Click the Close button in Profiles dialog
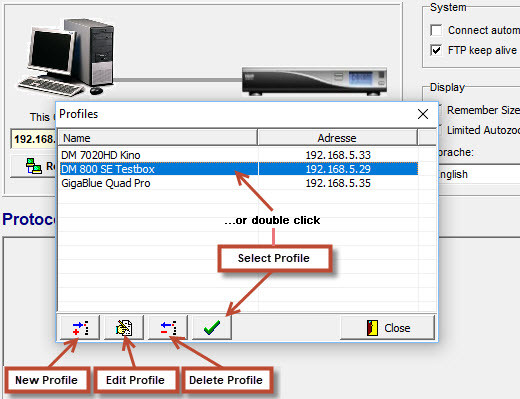 (x=388, y=328)
